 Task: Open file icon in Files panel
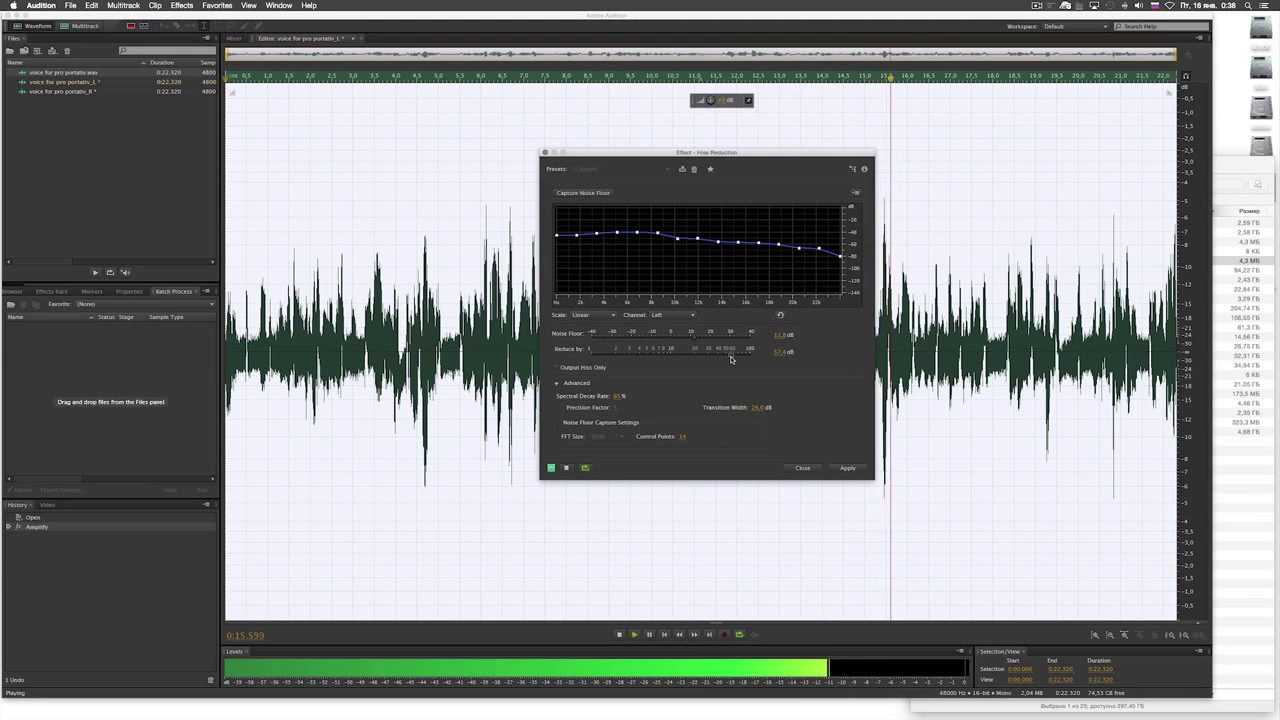click(x=10, y=51)
